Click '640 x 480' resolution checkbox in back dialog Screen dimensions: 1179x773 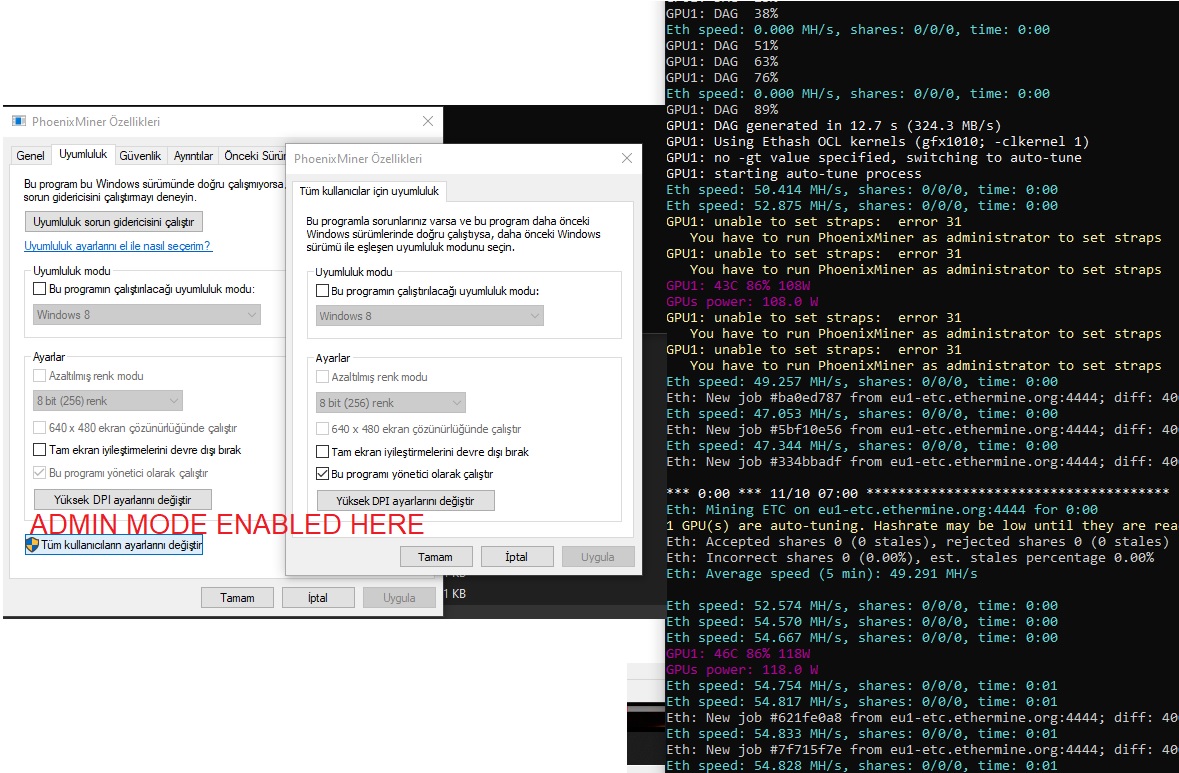40,428
